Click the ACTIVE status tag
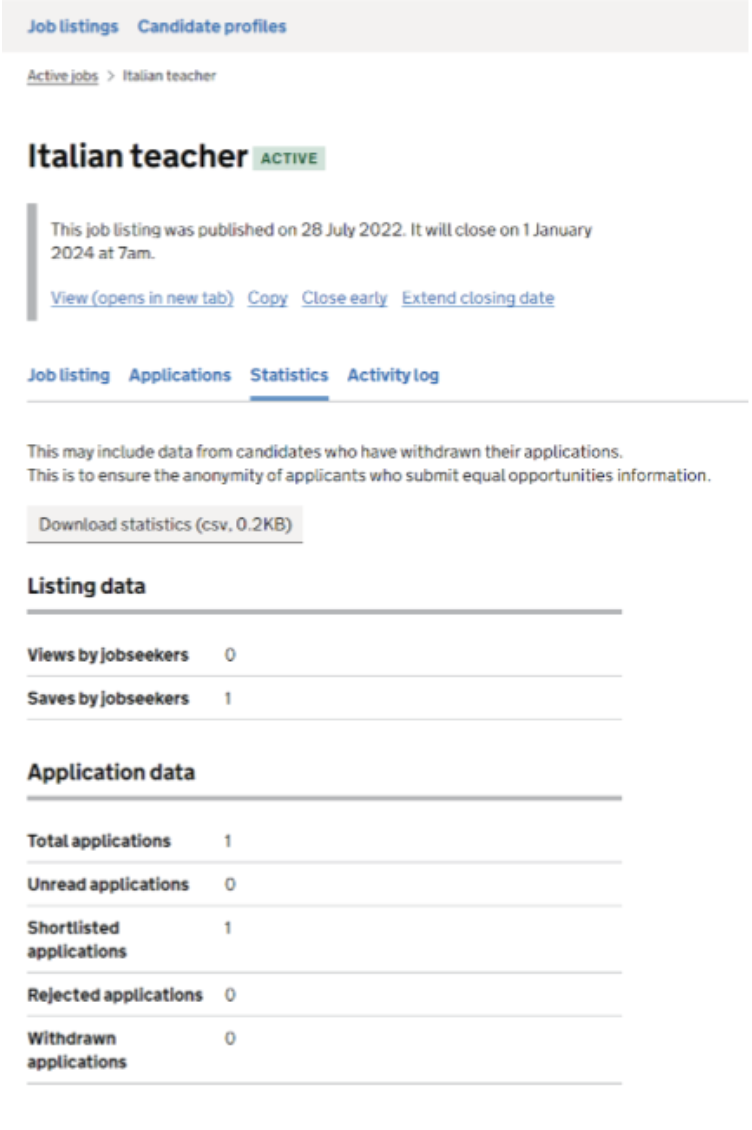Viewport: 752px width, 1130px height. (290, 158)
